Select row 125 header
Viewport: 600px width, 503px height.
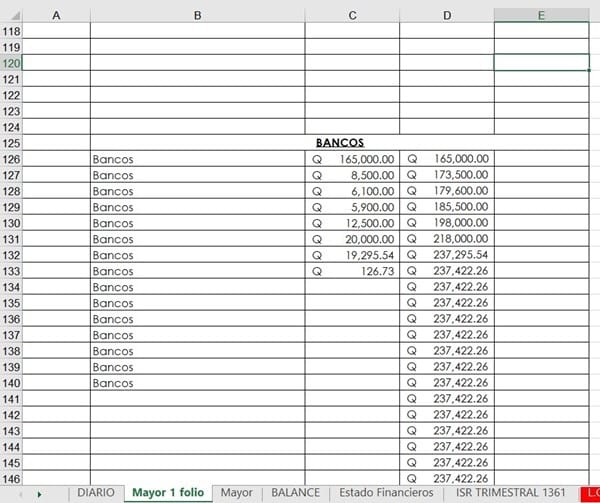point(11,143)
